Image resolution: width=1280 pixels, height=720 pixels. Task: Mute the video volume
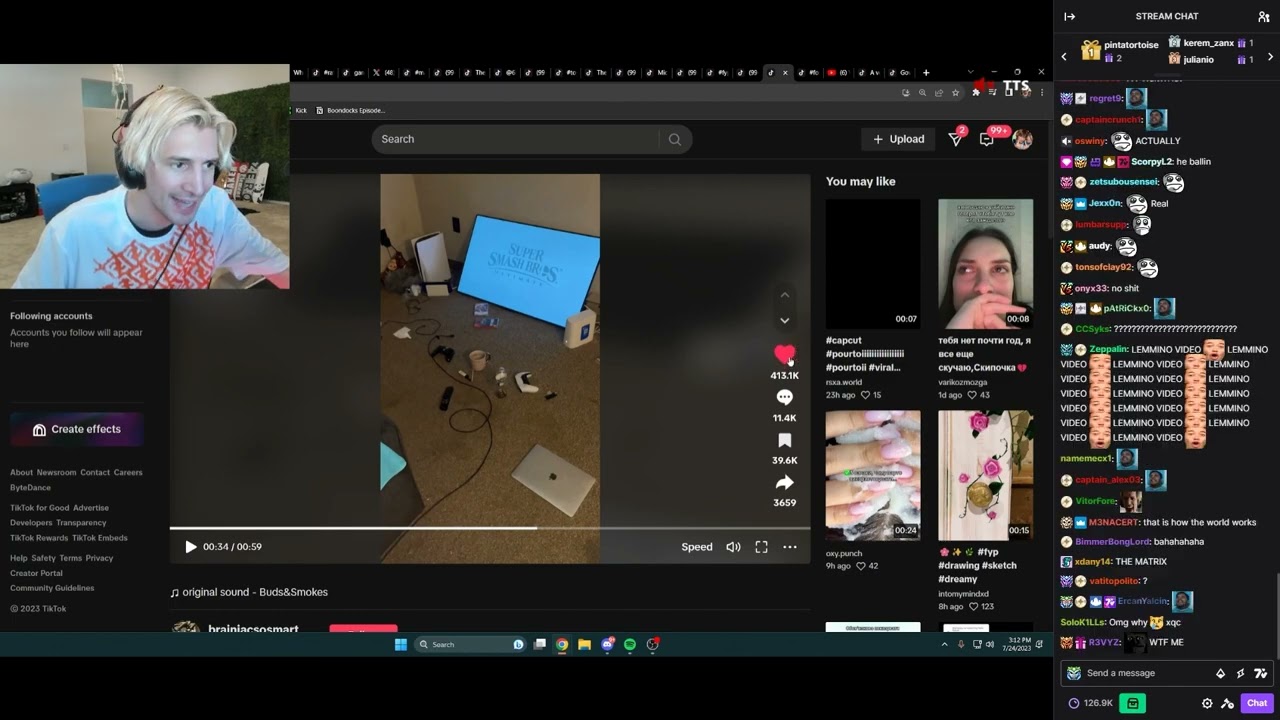tap(733, 547)
